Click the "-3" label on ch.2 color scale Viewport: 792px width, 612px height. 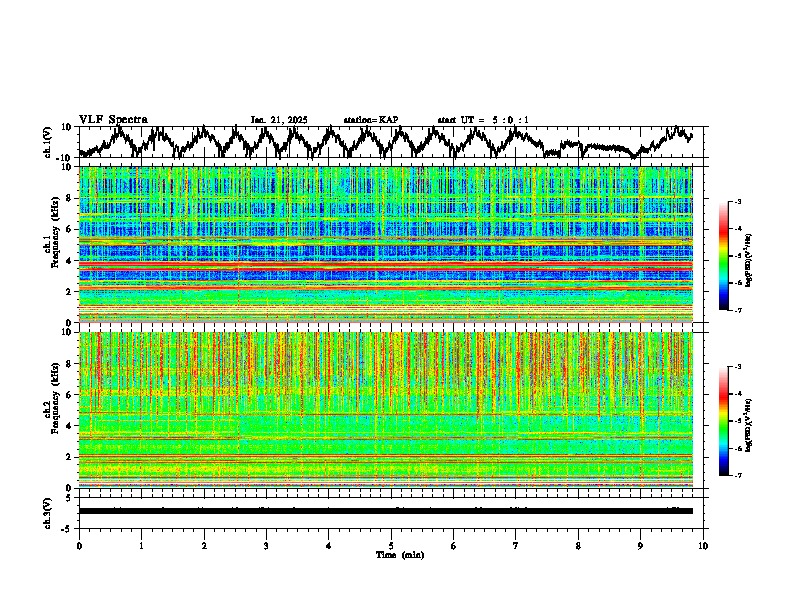coord(738,367)
